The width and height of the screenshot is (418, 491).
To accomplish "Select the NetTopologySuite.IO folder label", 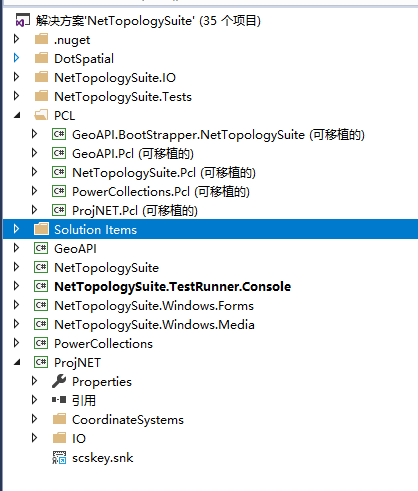I will (x=115, y=78).
